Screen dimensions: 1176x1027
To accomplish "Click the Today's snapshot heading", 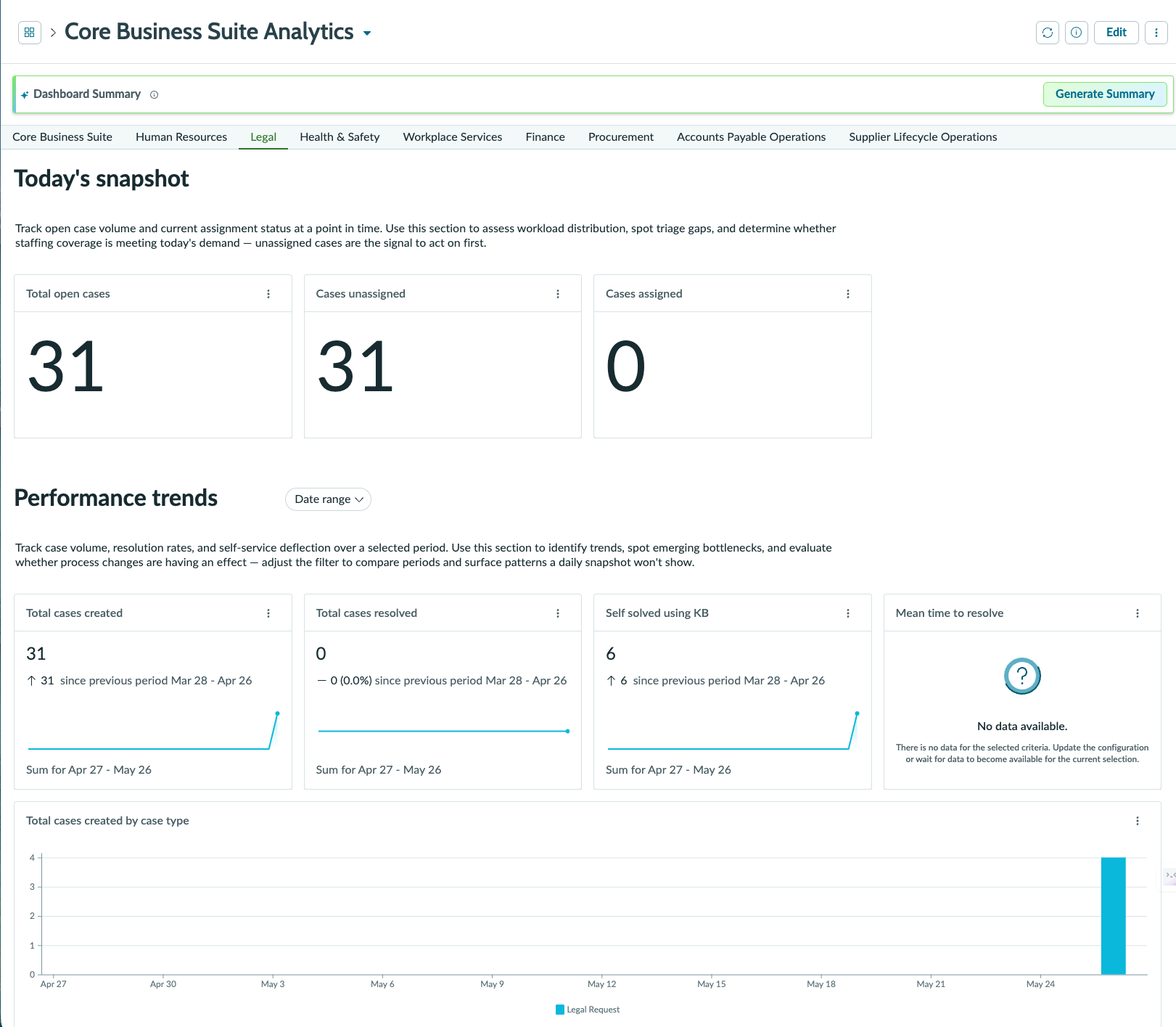I will click(102, 179).
